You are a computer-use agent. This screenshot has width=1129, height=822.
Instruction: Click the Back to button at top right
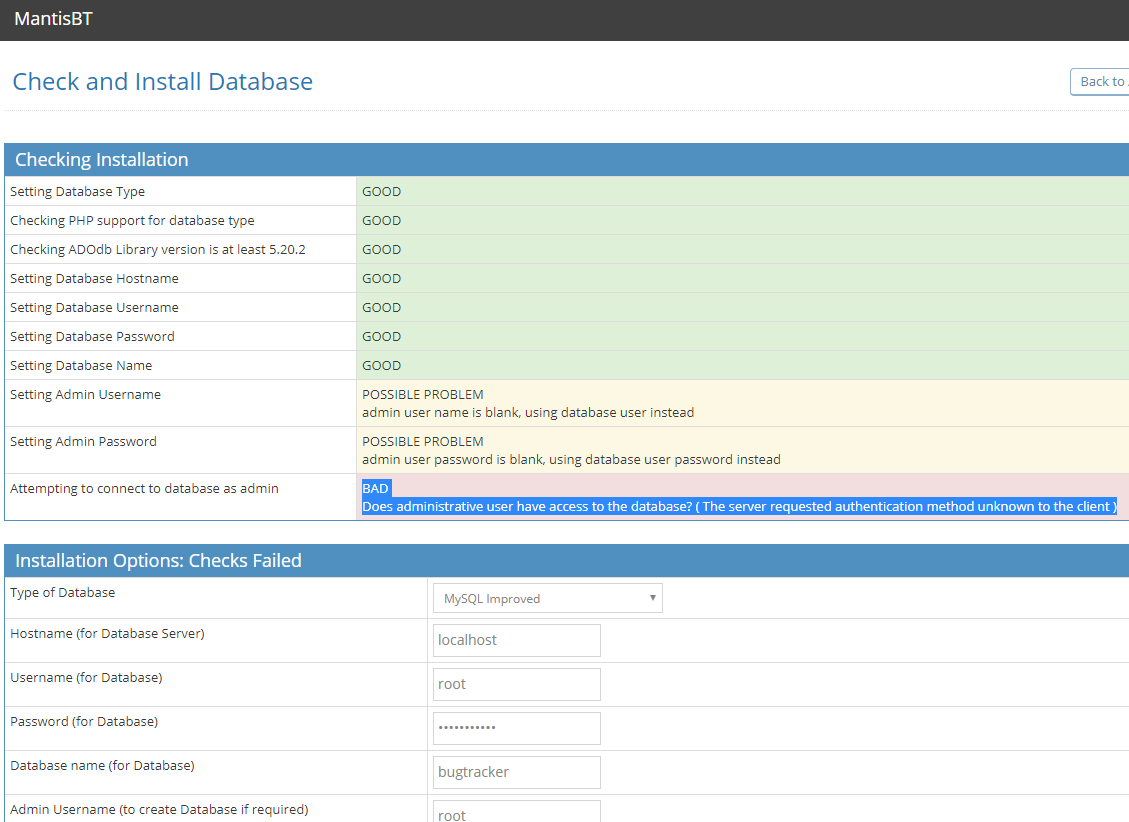[1100, 82]
